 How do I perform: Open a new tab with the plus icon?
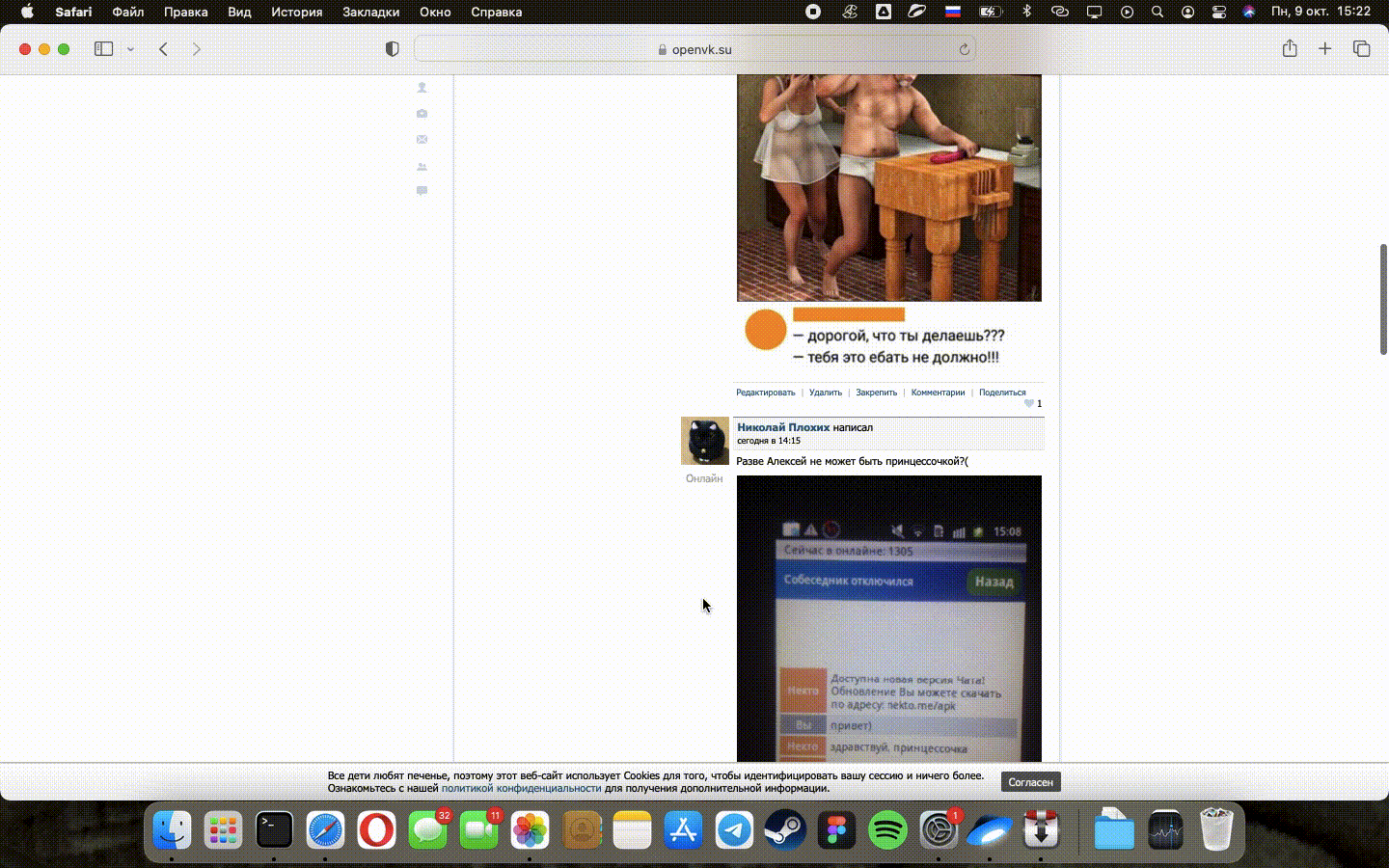click(1325, 48)
